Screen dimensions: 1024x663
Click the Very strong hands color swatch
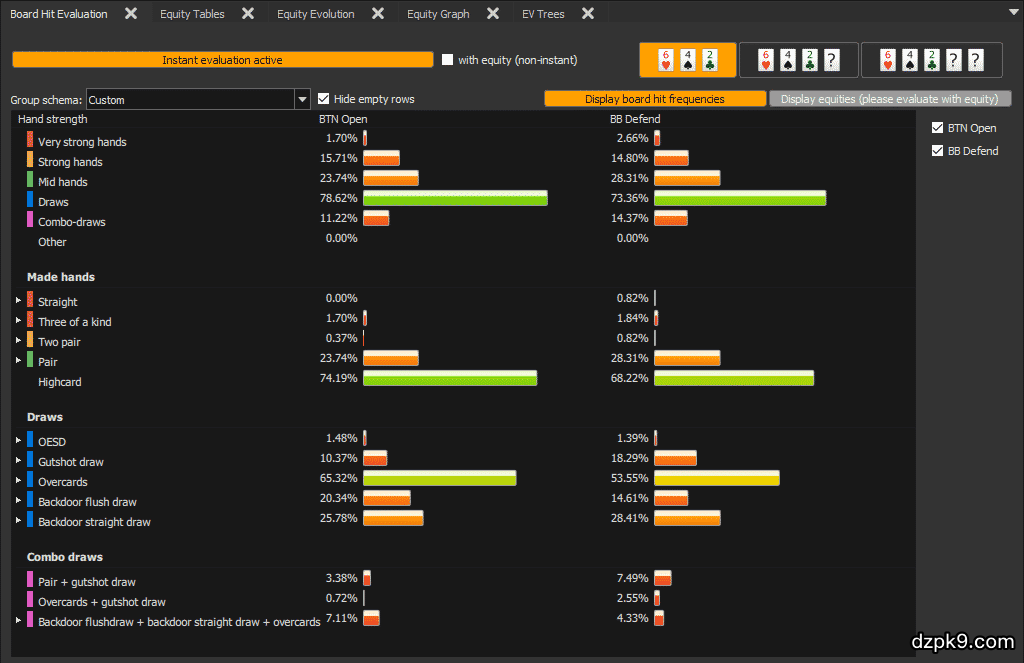[30, 141]
